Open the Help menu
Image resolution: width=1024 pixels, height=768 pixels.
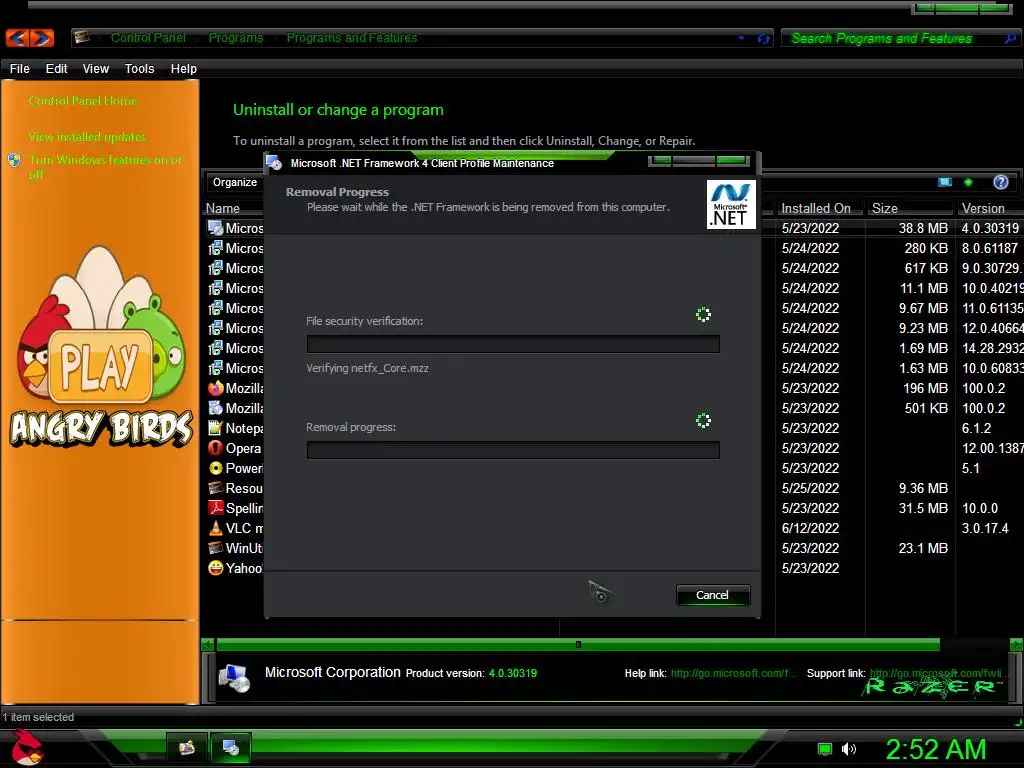[x=184, y=69]
